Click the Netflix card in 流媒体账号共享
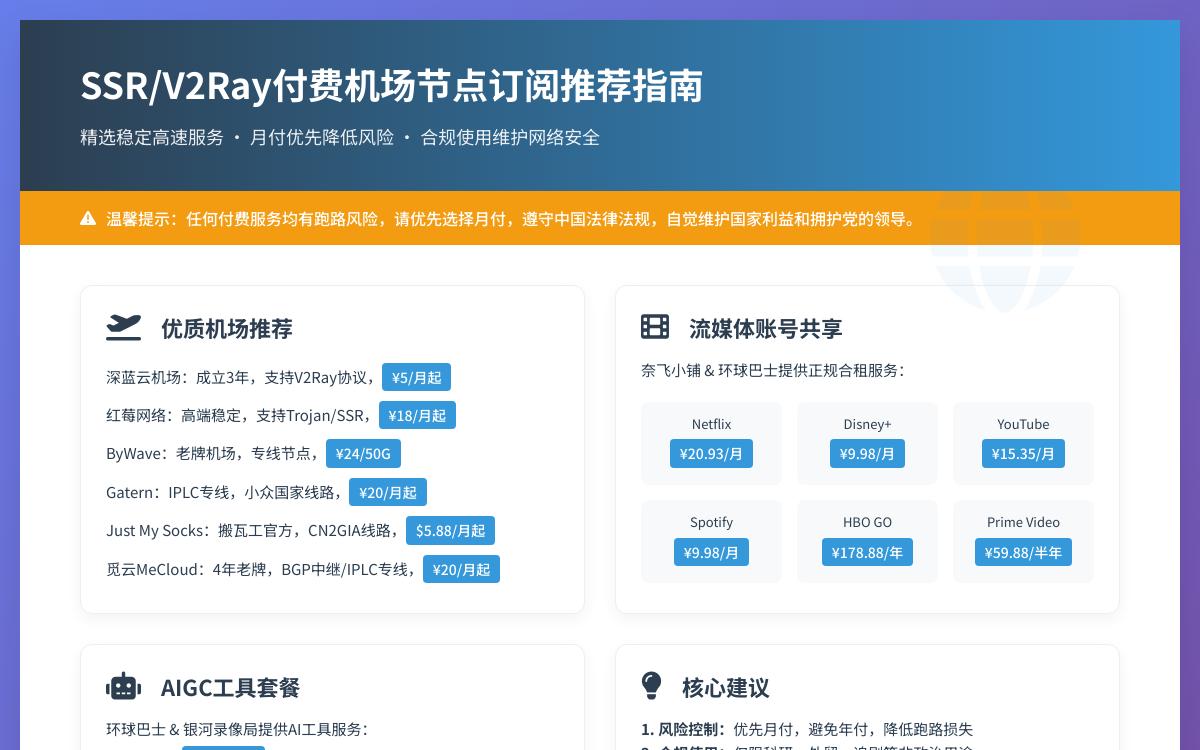This screenshot has height=750, width=1200. [x=711, y=443]
